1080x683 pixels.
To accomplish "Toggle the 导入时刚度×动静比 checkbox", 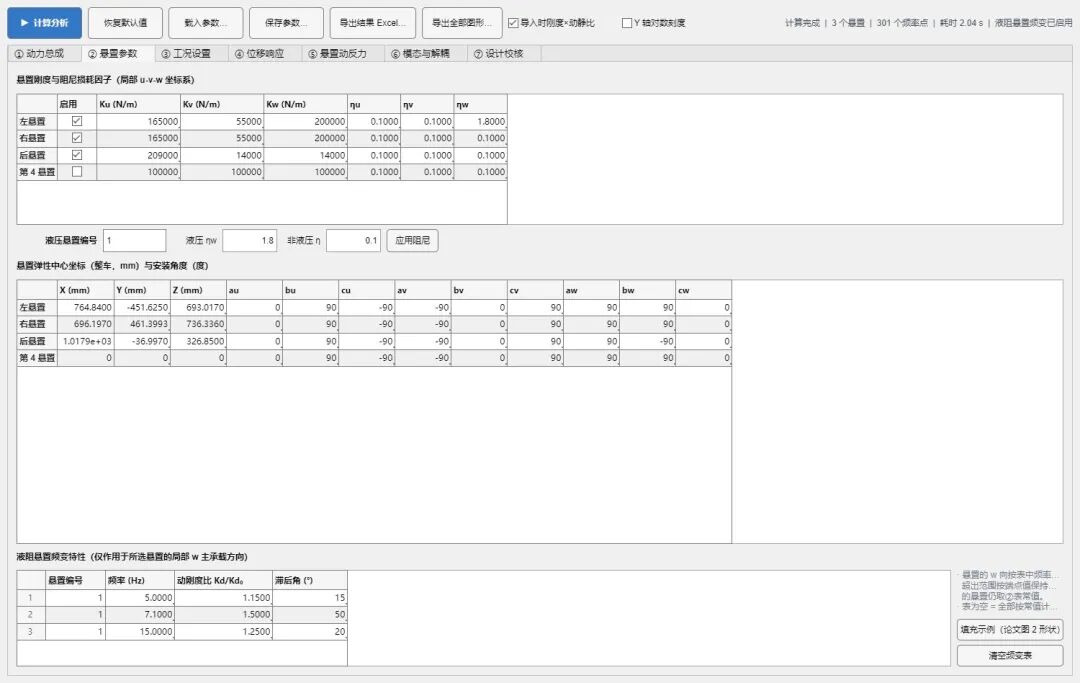I will pos(513,23).
